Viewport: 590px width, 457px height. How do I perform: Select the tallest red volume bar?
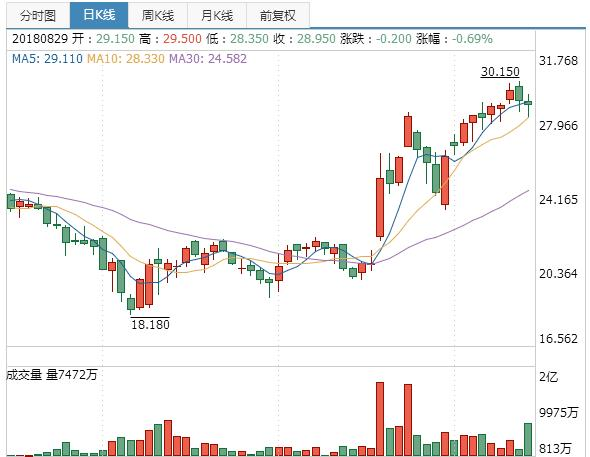380,419
